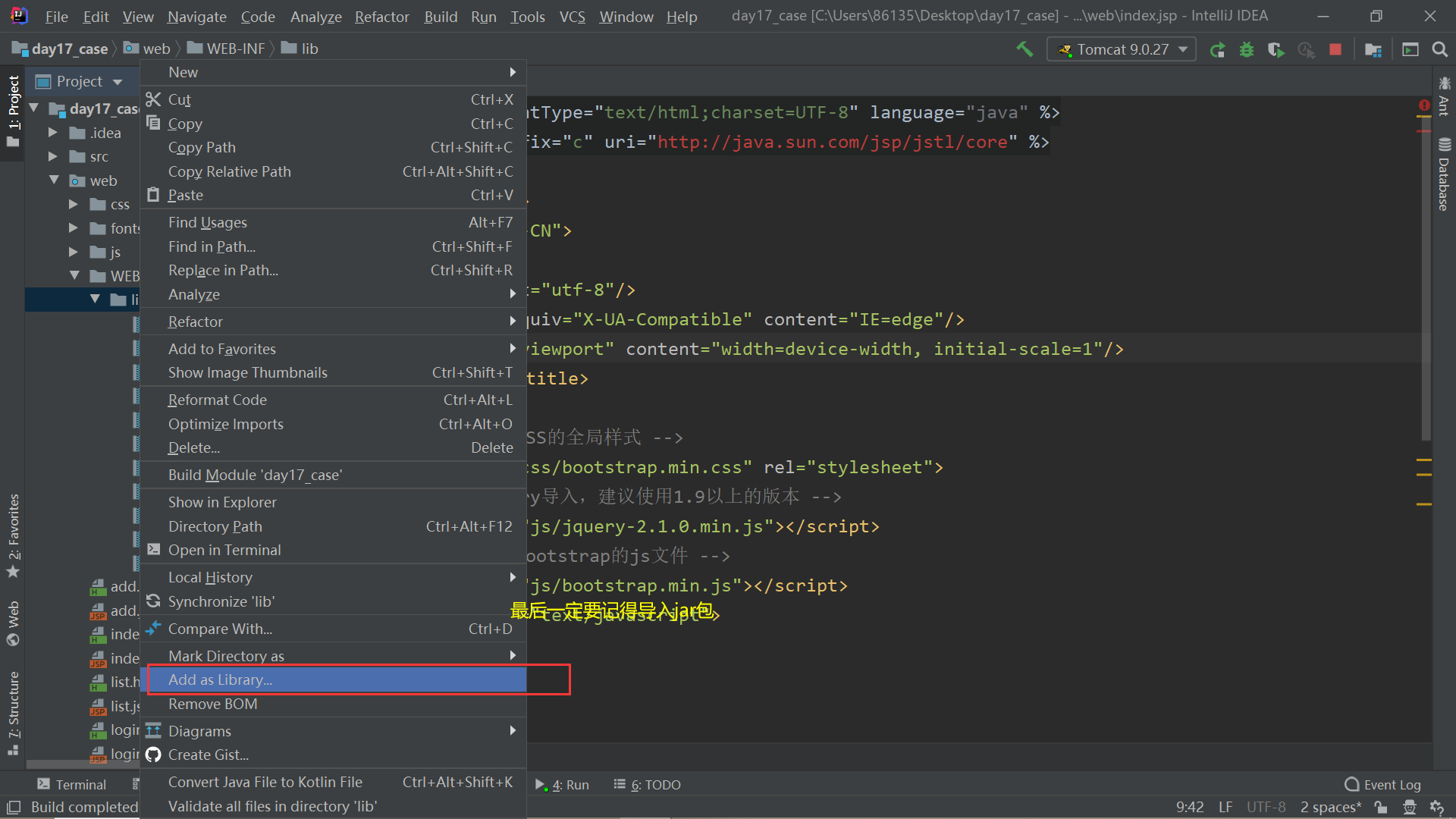Click the red error indicator in editor

click(1423, 105)
